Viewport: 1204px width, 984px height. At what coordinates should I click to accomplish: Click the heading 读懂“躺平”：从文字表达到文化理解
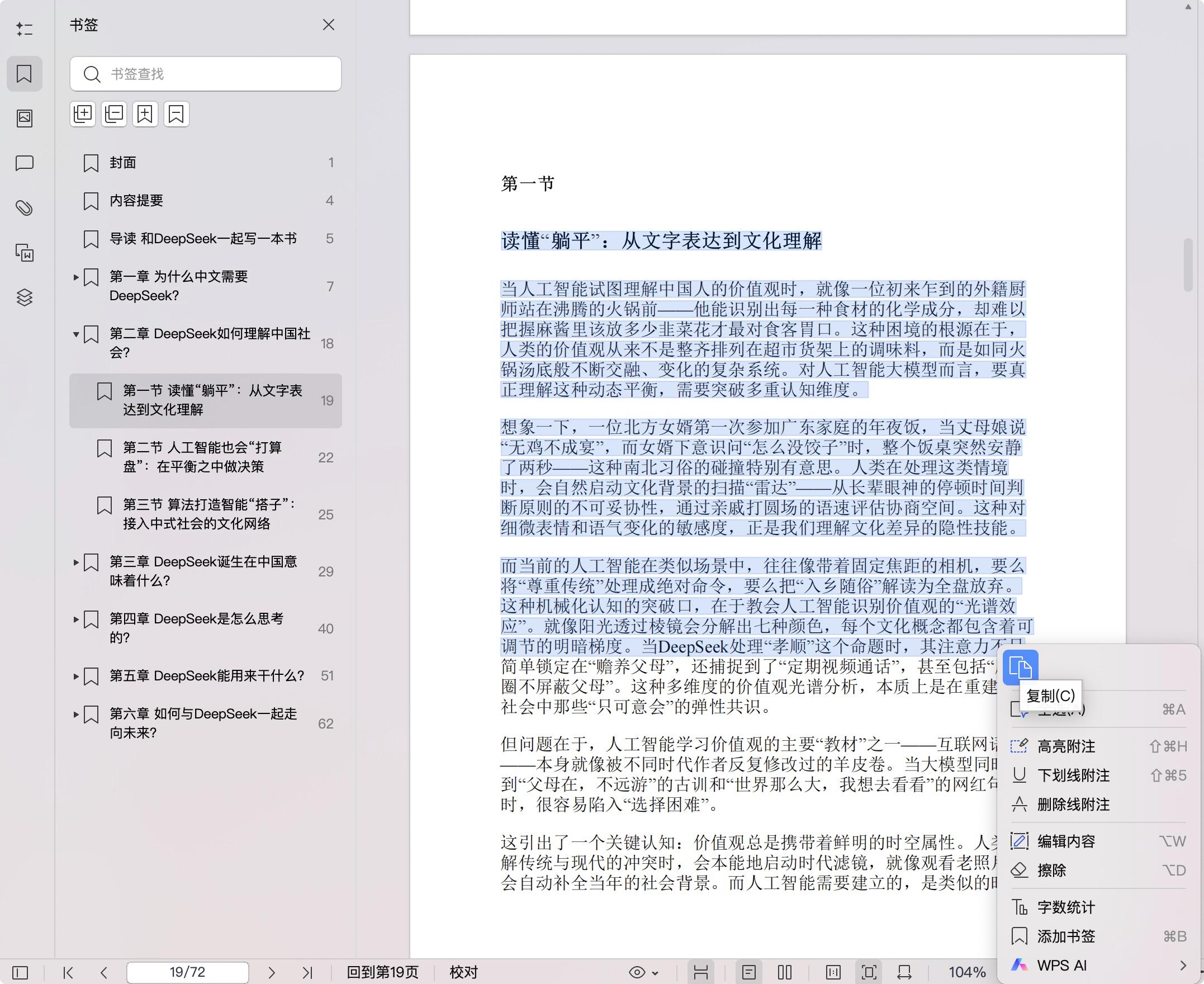pyautogui.click(x=661, y=241)
